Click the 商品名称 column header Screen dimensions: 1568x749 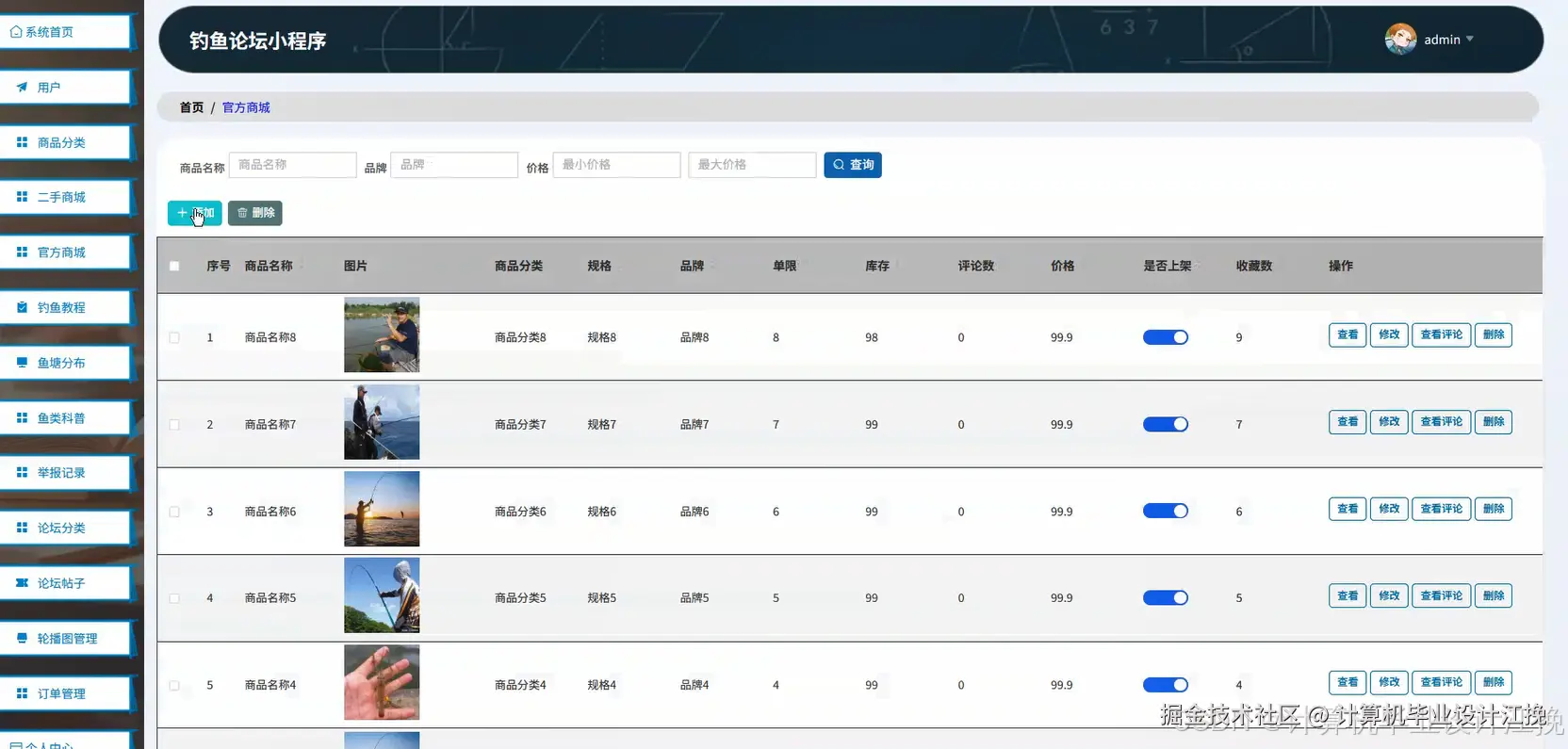(x=269, y=266)
